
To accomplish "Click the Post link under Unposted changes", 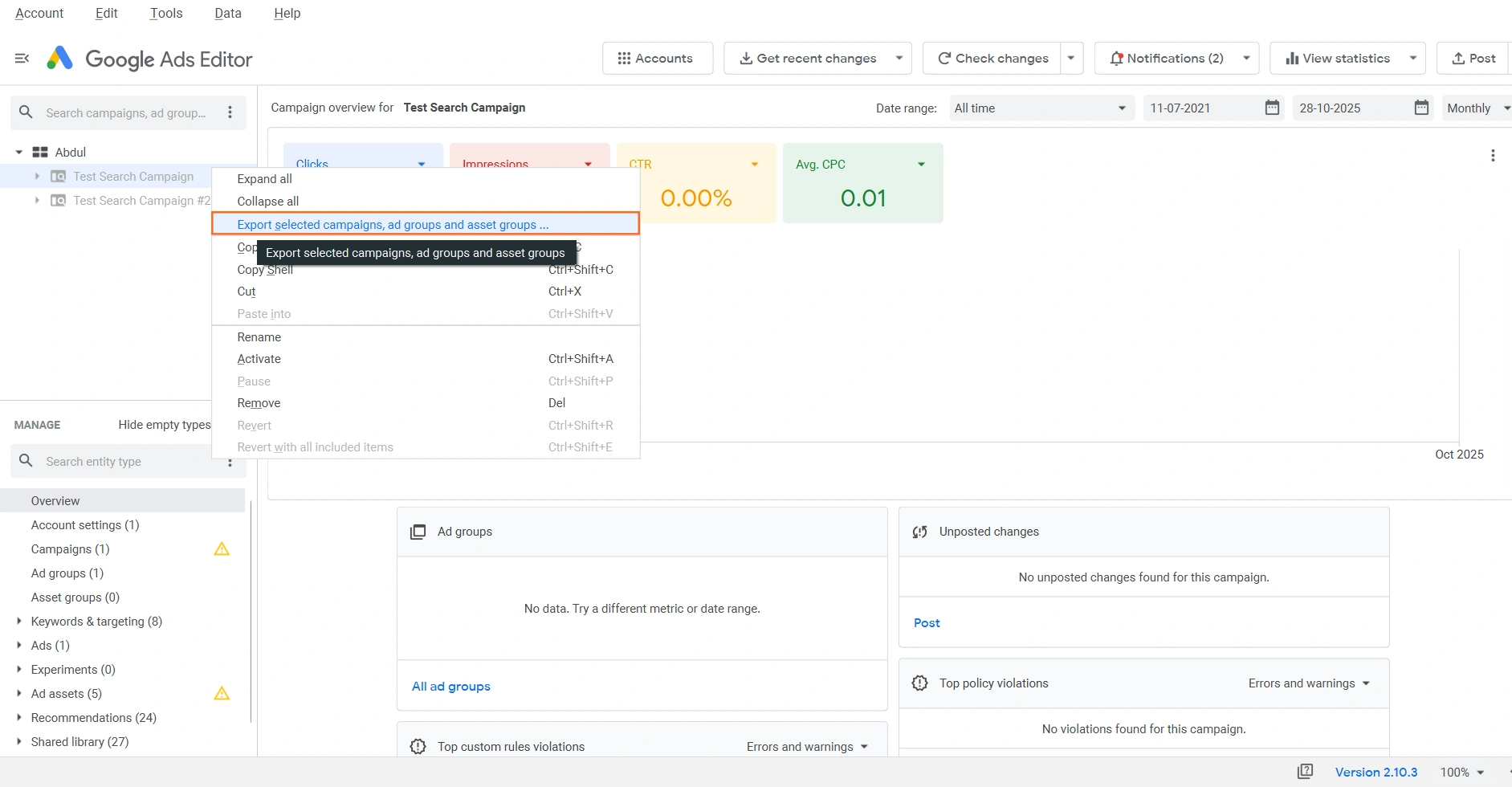I will click(x=927, y=623).
